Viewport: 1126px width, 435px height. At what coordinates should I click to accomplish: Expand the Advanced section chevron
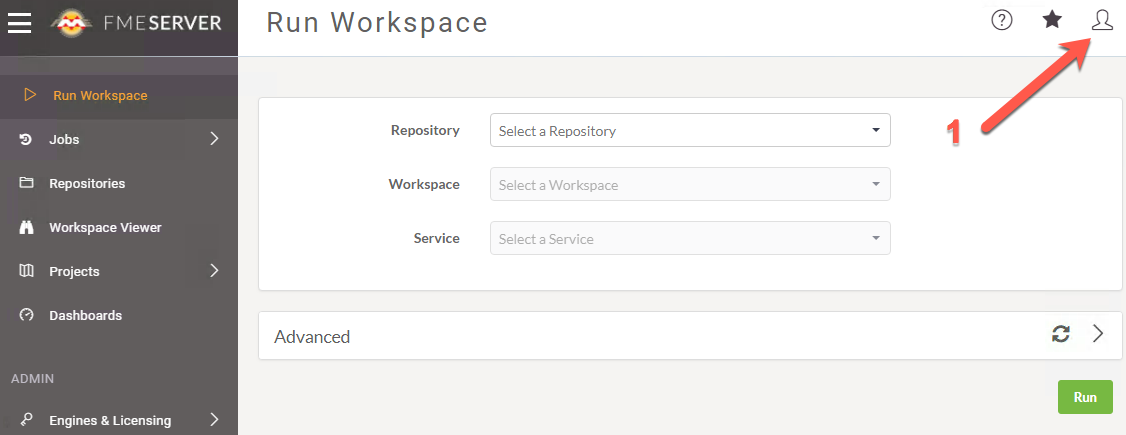[x=1098, y=334]
